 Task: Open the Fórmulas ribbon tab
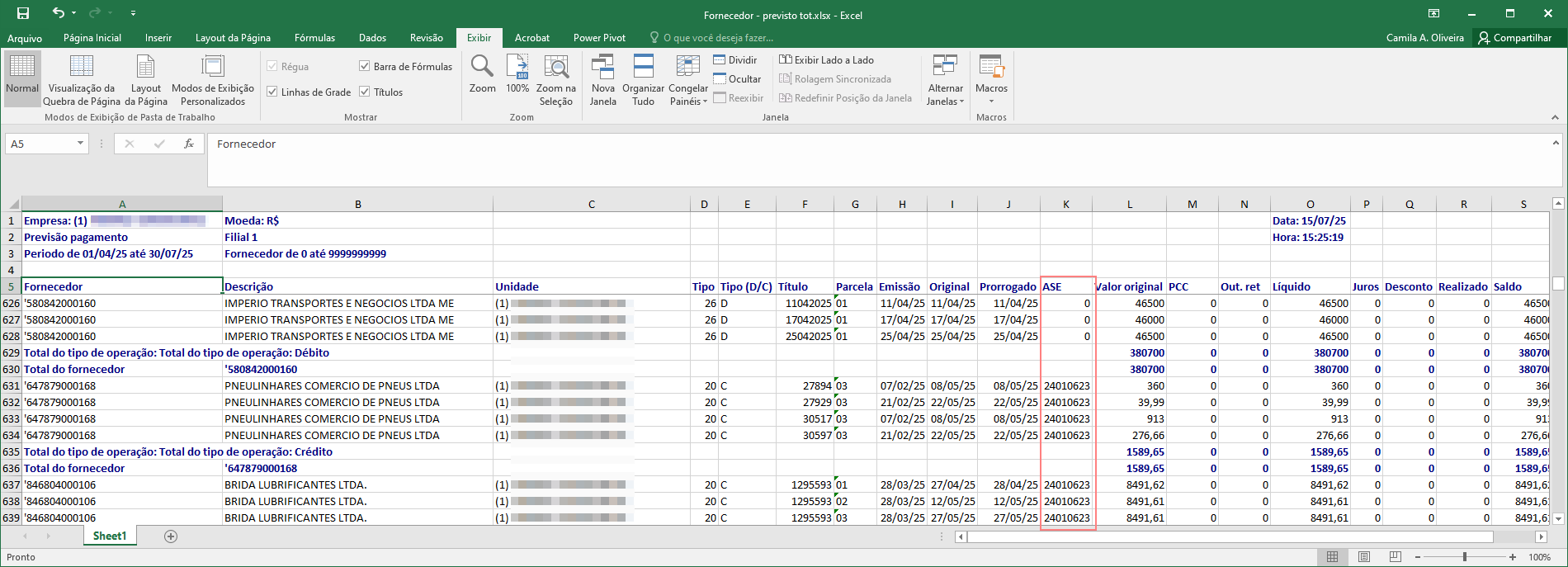(x=314, y=38)
